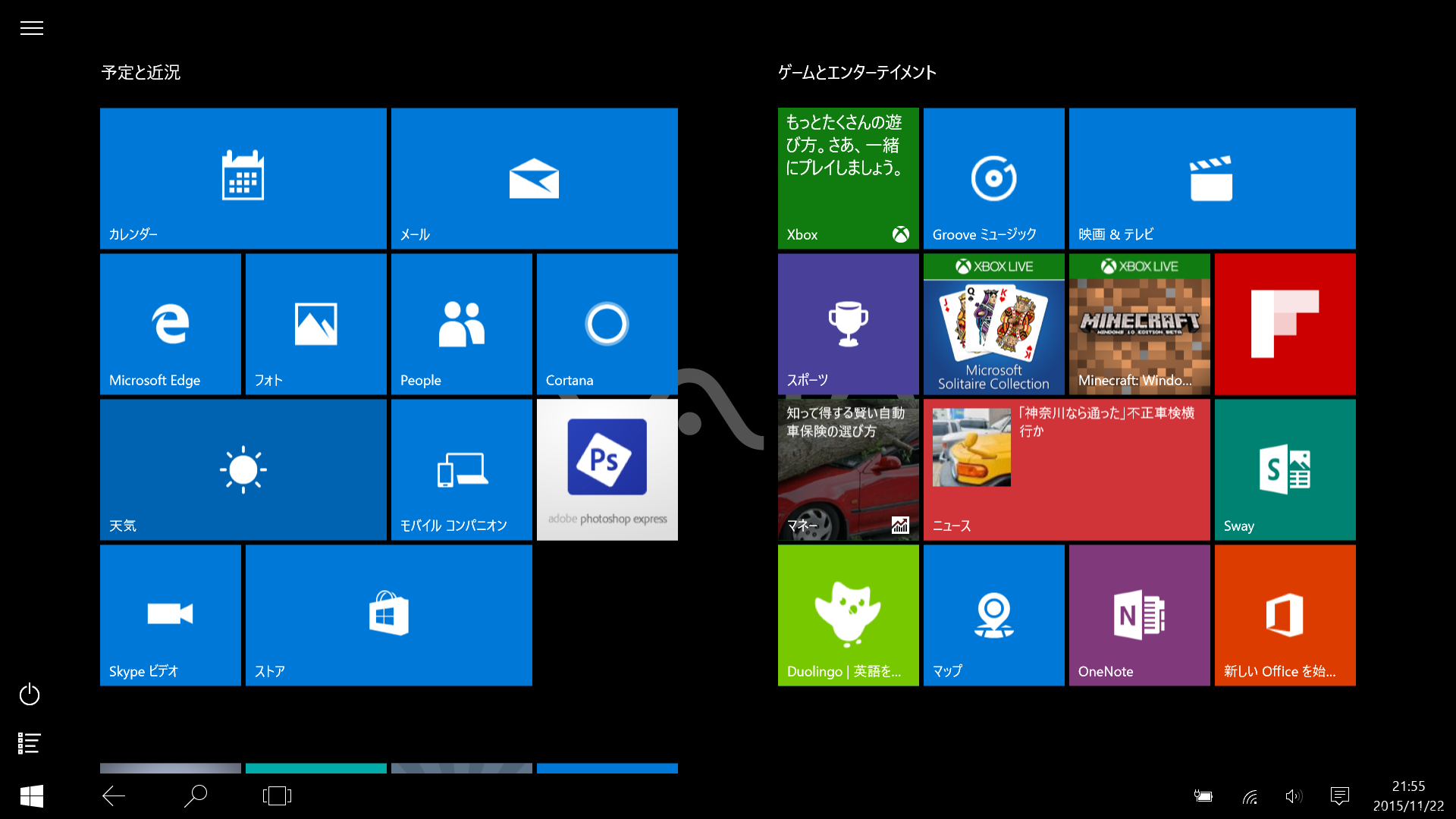This screenshot has width=1456, height=819.
Task: Open the red Flipboard tile
Action: click(x=1285, y=324)
